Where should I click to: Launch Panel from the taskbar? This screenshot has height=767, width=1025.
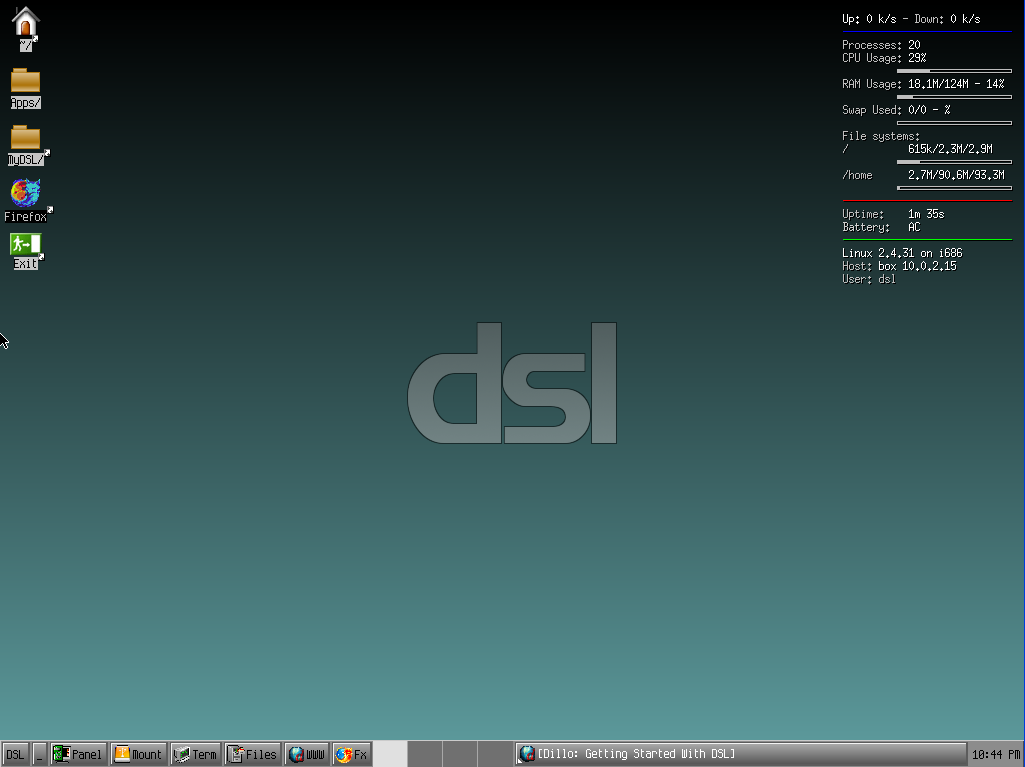pos(78,755)
